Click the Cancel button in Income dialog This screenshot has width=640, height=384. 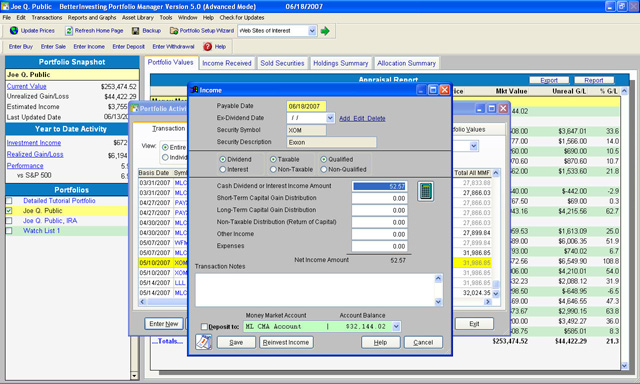click(x=423, y=342)
